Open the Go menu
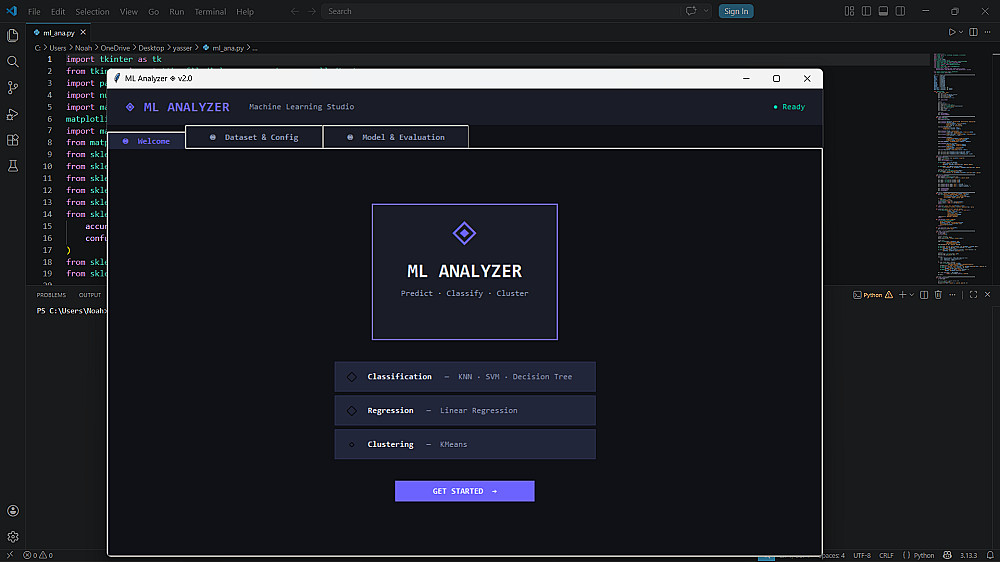1000x562 pixels. (154, 11)
